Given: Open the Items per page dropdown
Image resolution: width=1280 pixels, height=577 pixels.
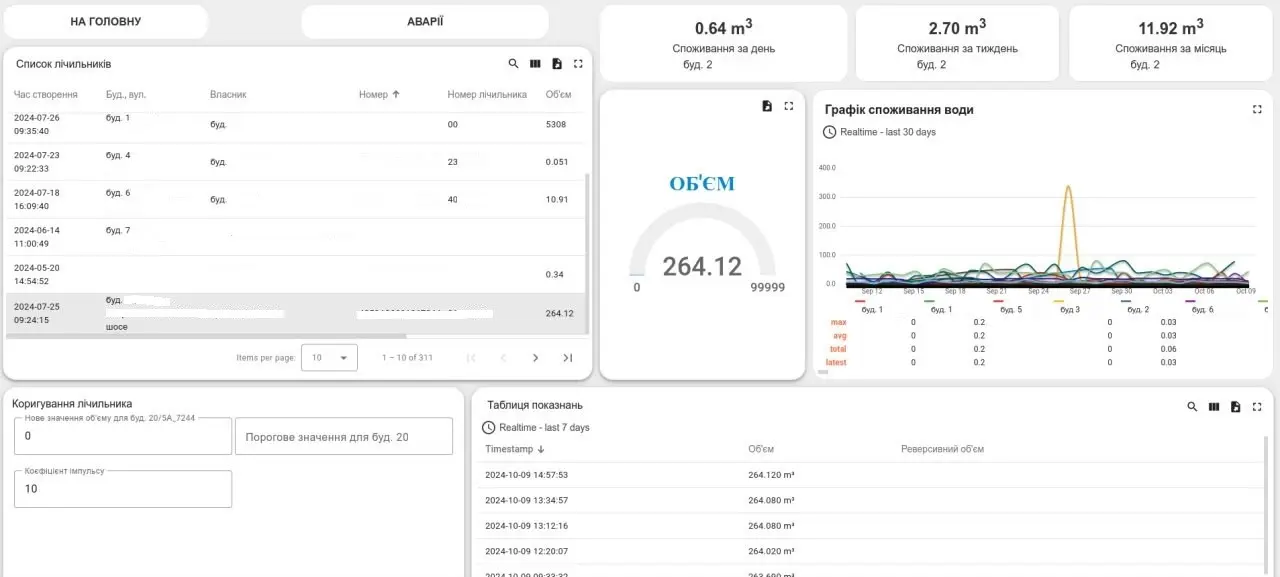Looking at the screenshot, I should [x=329, y=358].
